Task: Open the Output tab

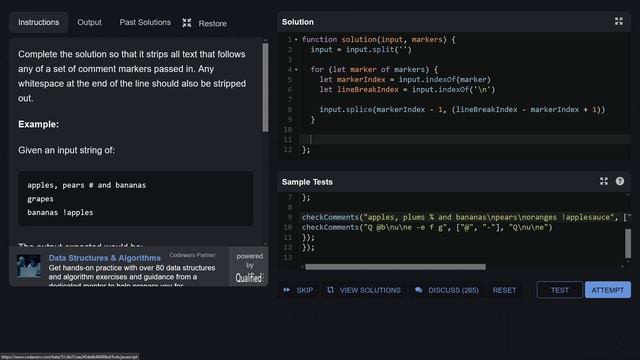Action: [89, 22]
